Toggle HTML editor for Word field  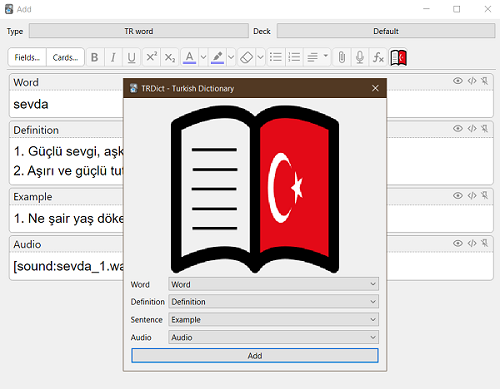tap(472, 81)
